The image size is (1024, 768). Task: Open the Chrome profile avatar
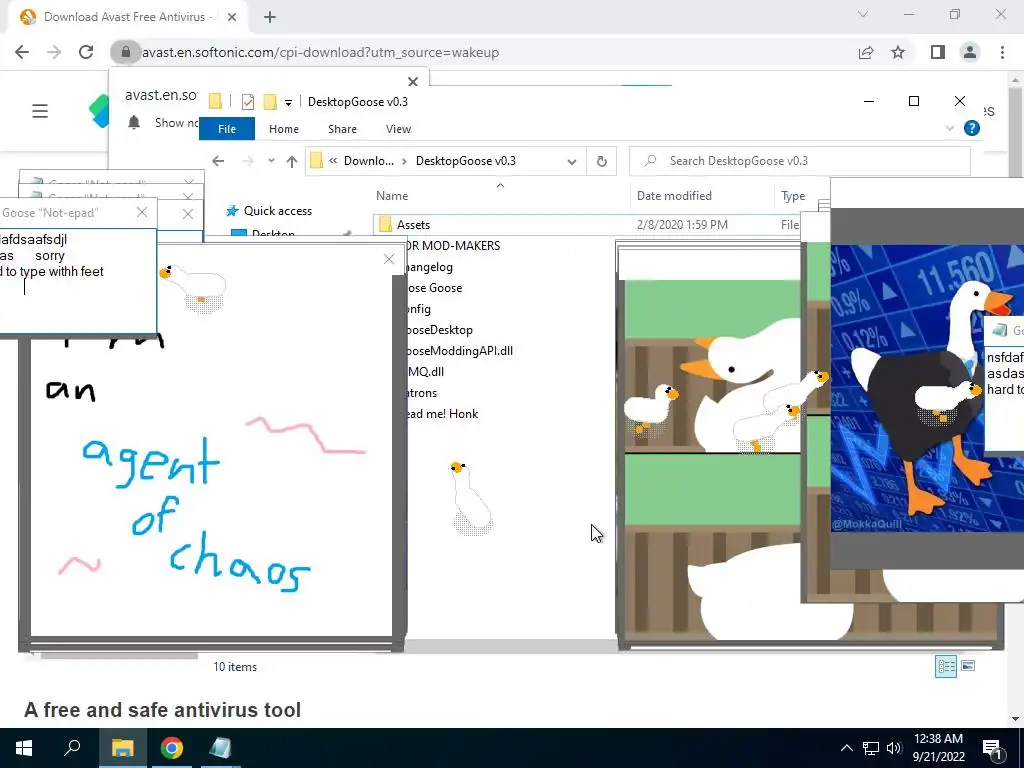point(970,52)
